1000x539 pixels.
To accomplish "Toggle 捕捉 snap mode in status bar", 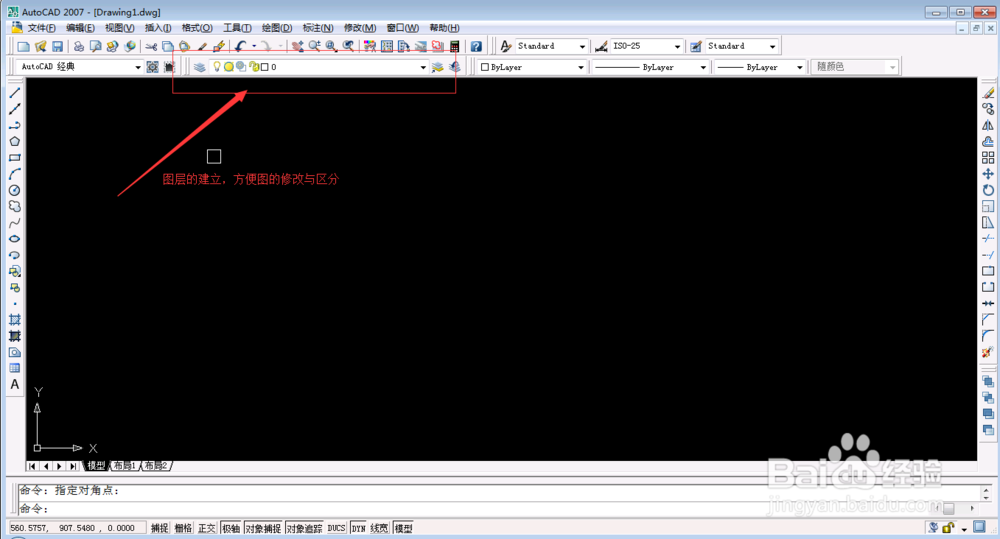I will (159, 528).
